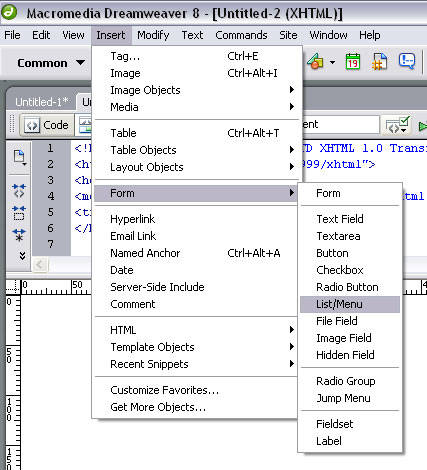
Task: Select Radio Group in the Form submenu
Action: click(350, 381)
